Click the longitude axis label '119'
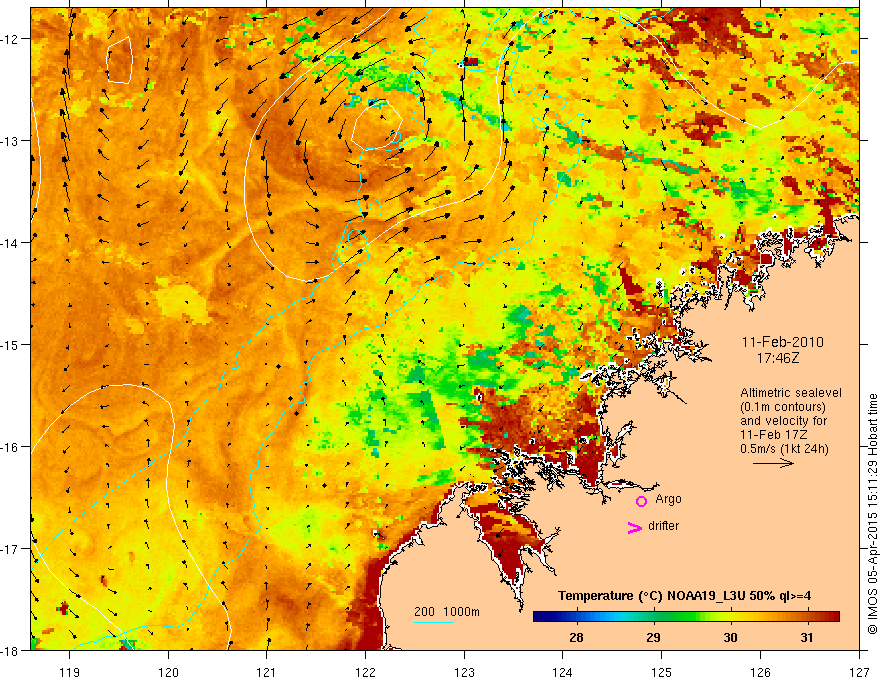Image resolution: width=880 pixels, height=680 pixels. pos(70,672)
